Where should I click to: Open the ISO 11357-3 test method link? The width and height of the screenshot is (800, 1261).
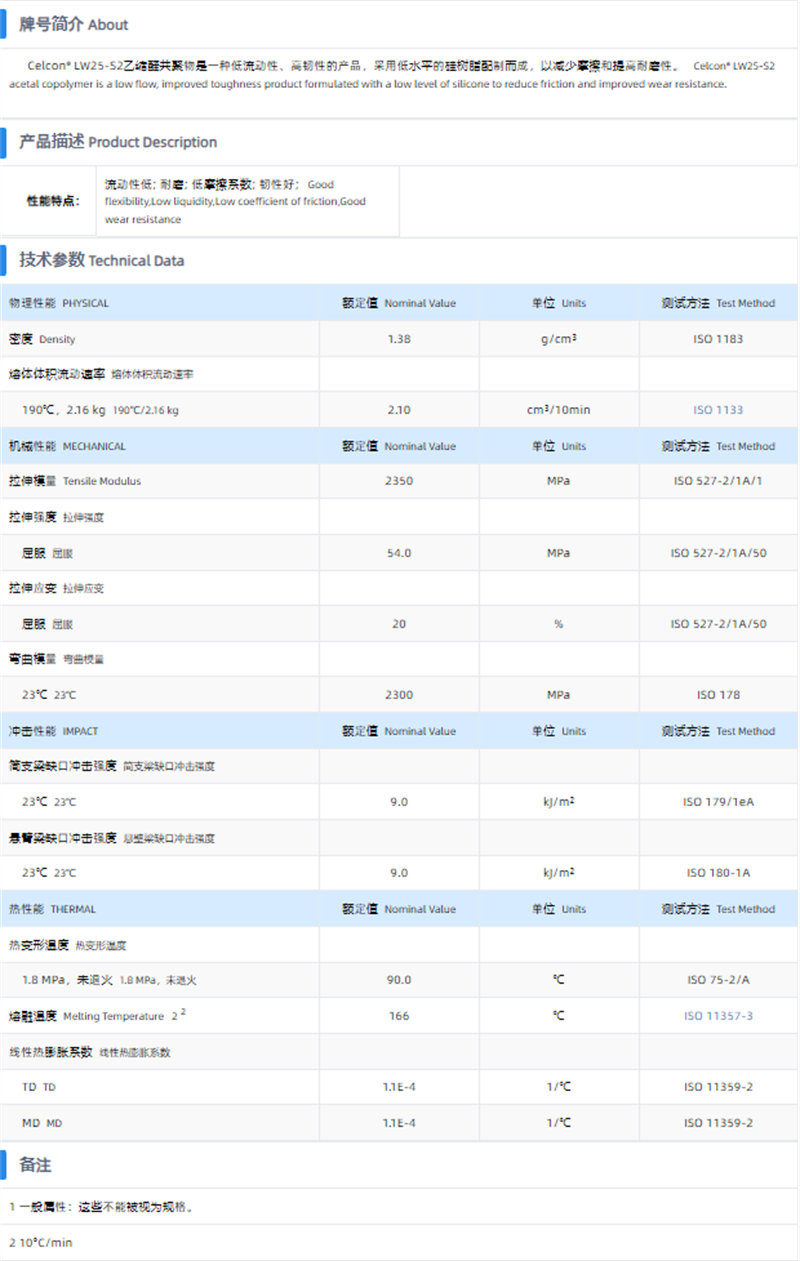point(720,1015)
